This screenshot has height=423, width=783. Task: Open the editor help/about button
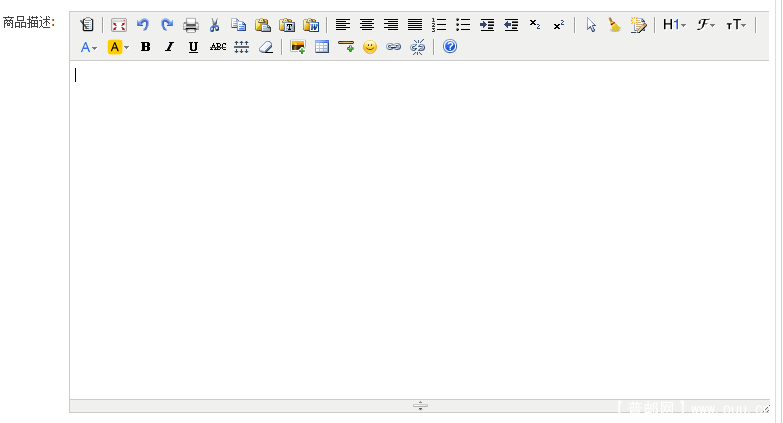click(450, 47)
